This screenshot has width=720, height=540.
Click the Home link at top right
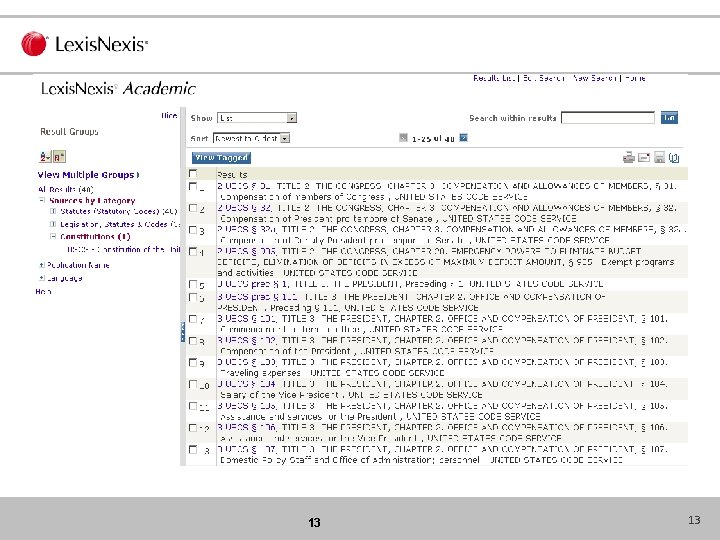click(x=635, y=78)
